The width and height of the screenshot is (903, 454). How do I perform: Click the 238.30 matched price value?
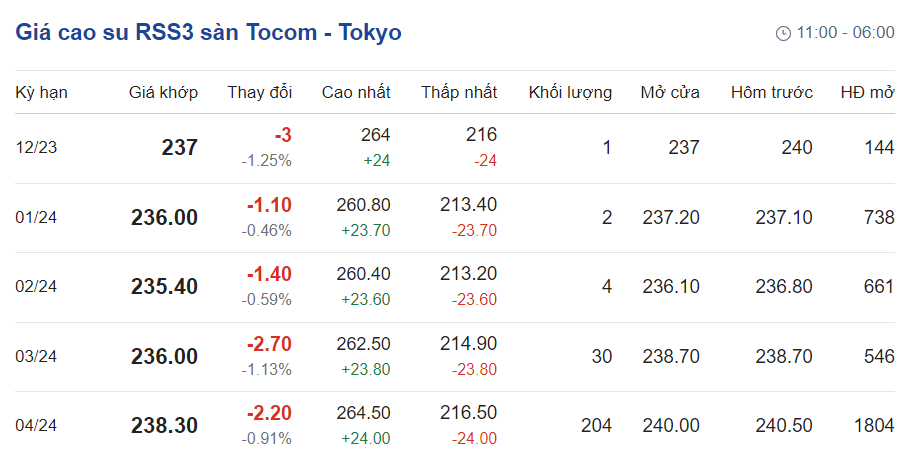pos(164,425)
